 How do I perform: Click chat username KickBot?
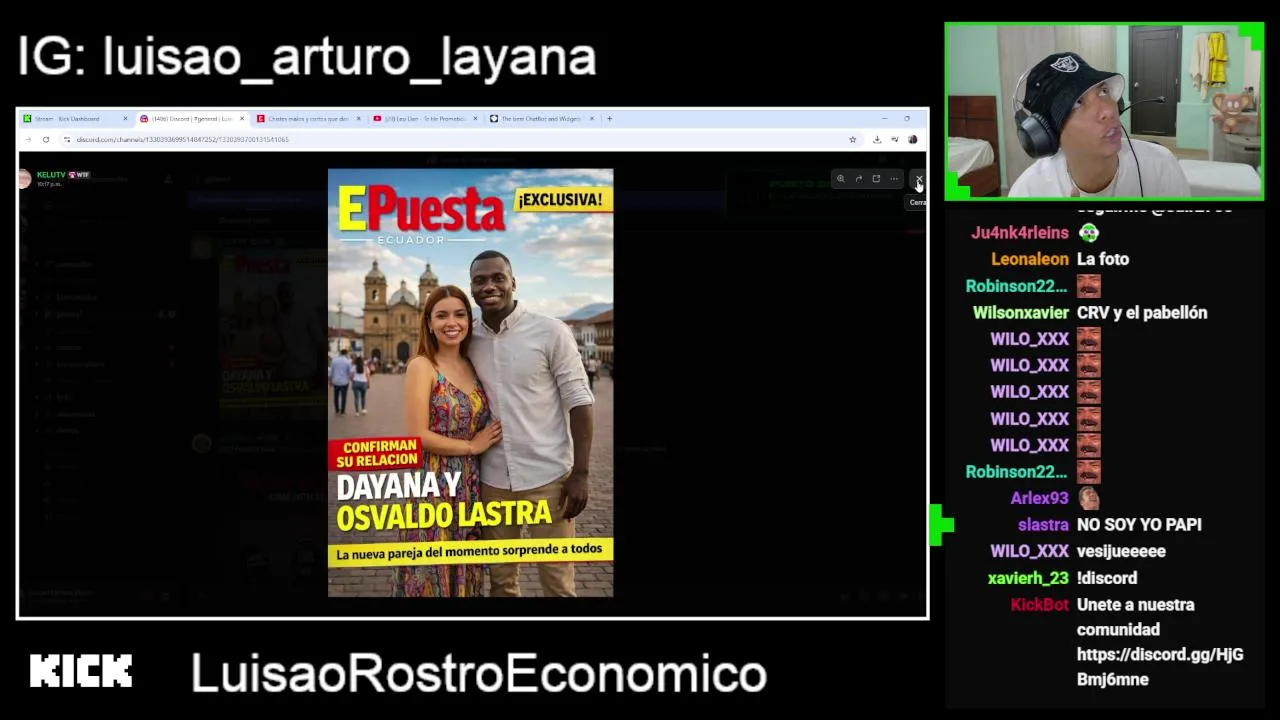click(x=1040, y=605)
